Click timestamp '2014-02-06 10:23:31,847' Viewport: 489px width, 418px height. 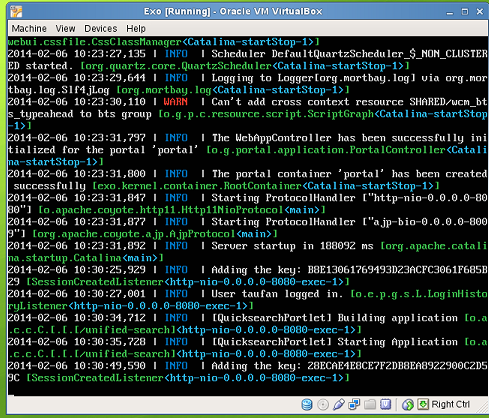(77, 198)
